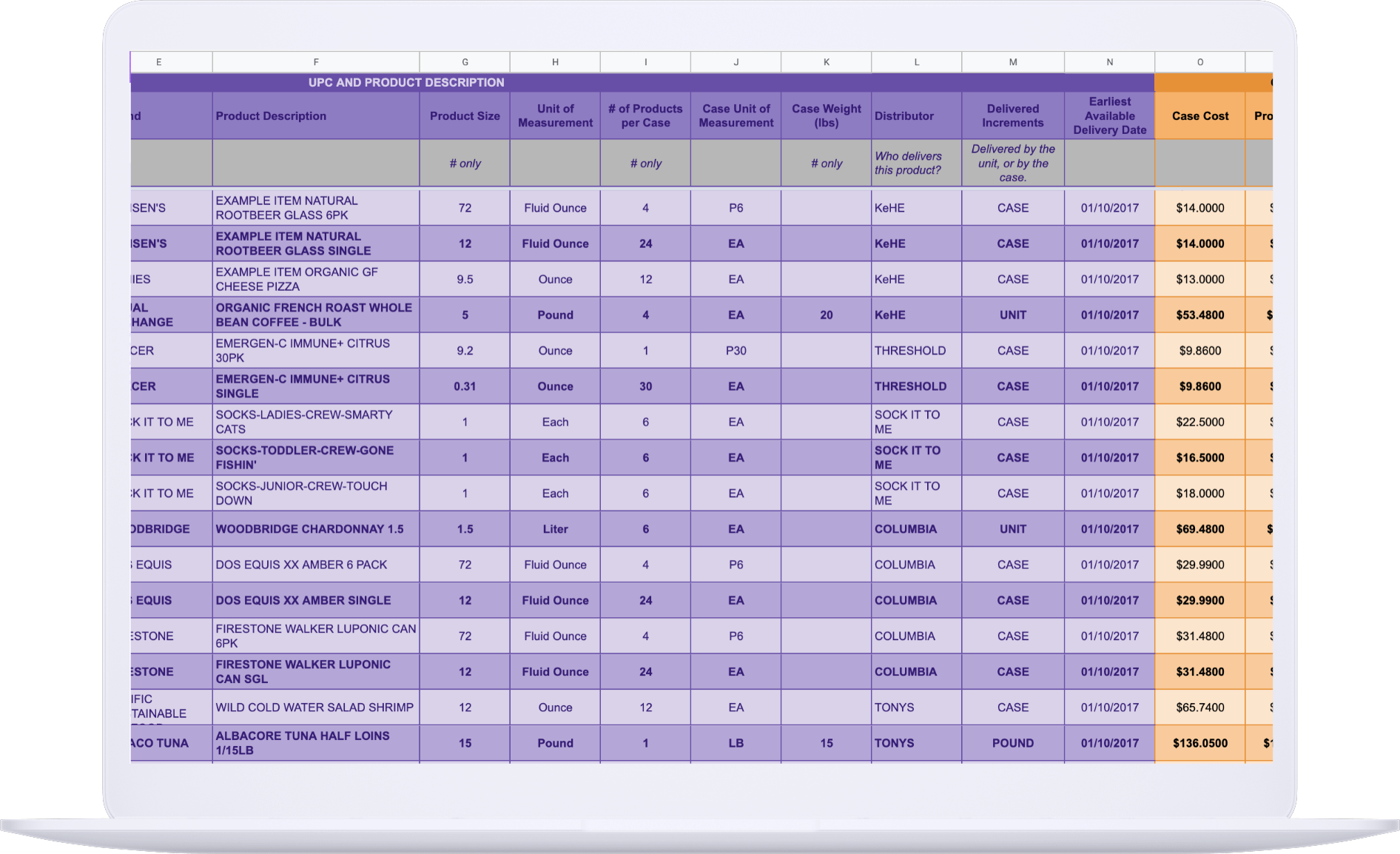This screenshot has width=1400, height=854.
Task: Click 'KeHE' distributor in cheese pizza row
Action: [917, 279]
